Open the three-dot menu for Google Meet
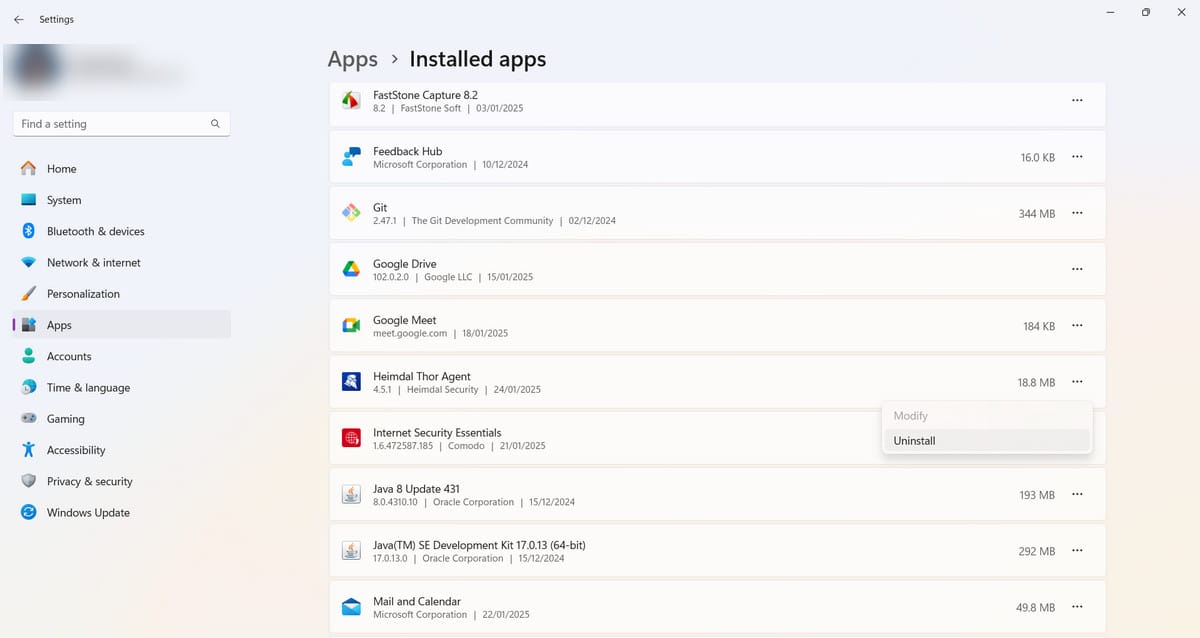1200x638 pixels. tap(1077, 325)
